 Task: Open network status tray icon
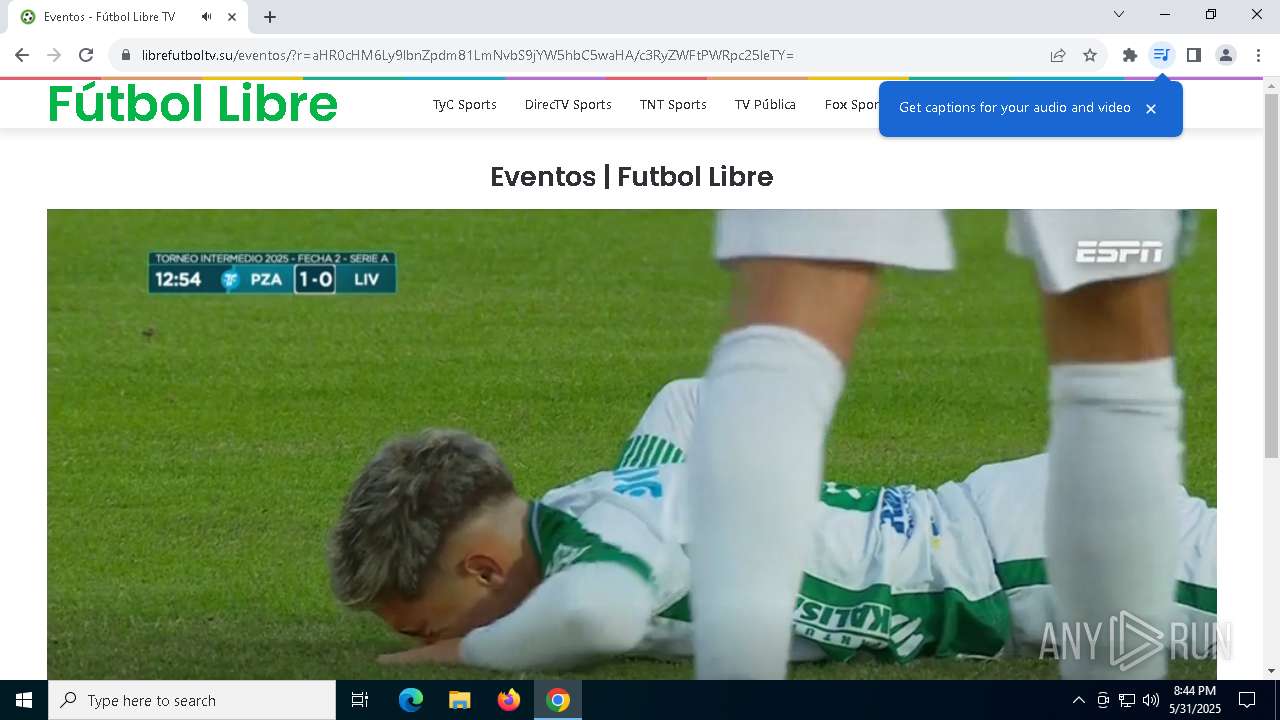(1127, 700)
